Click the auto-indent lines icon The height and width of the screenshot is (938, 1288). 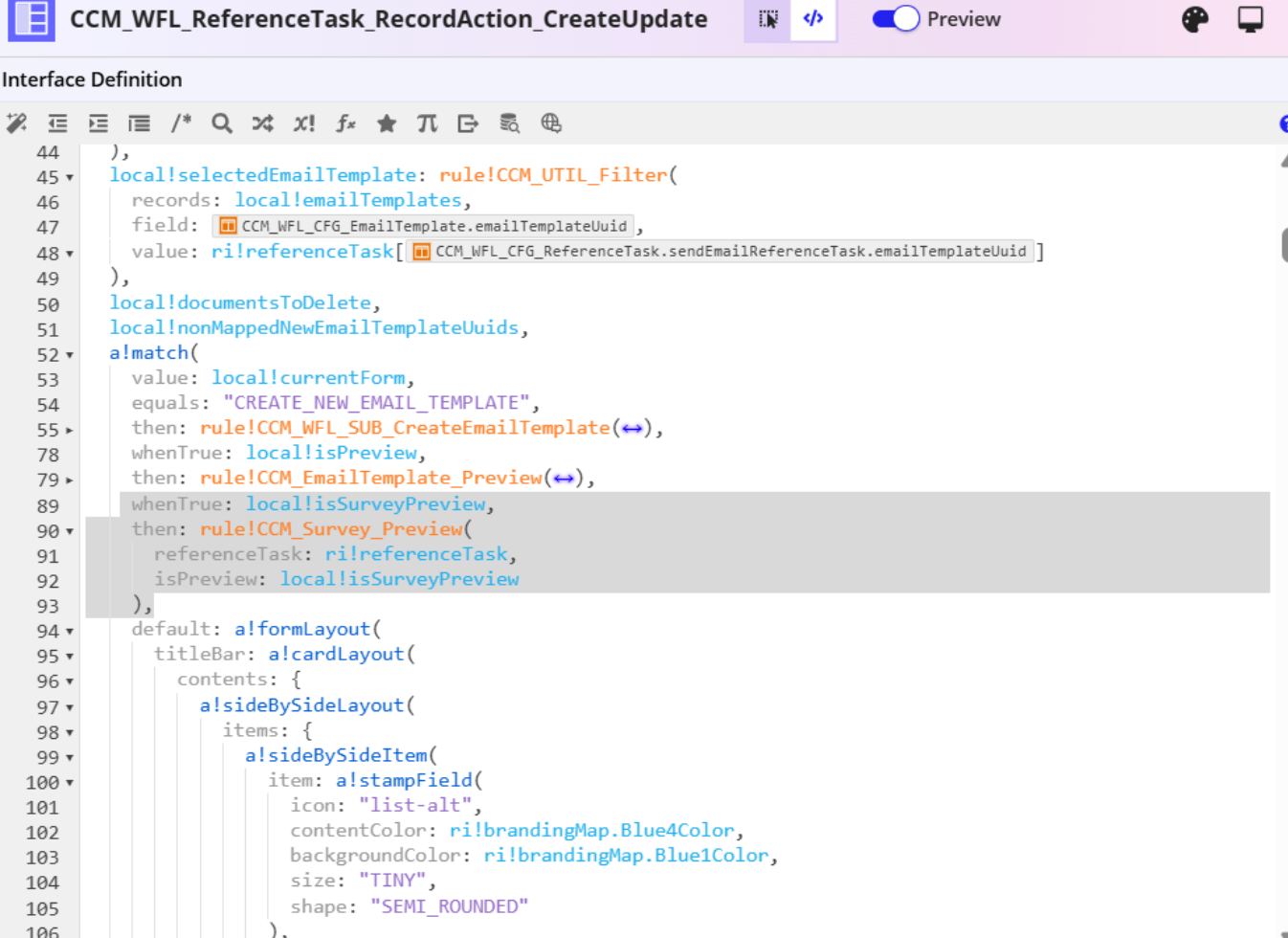[x=140, y=123]
